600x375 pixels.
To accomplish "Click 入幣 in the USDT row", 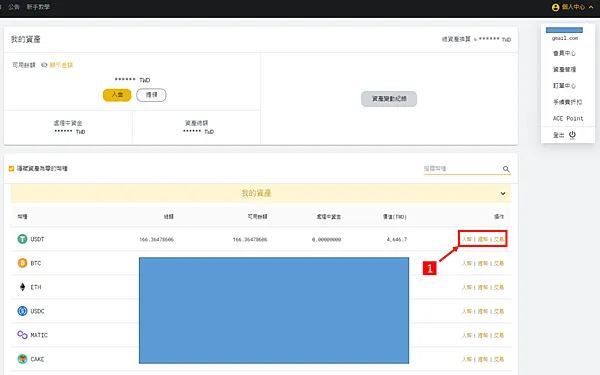I will pyautogui.click(x=466, y=240).
